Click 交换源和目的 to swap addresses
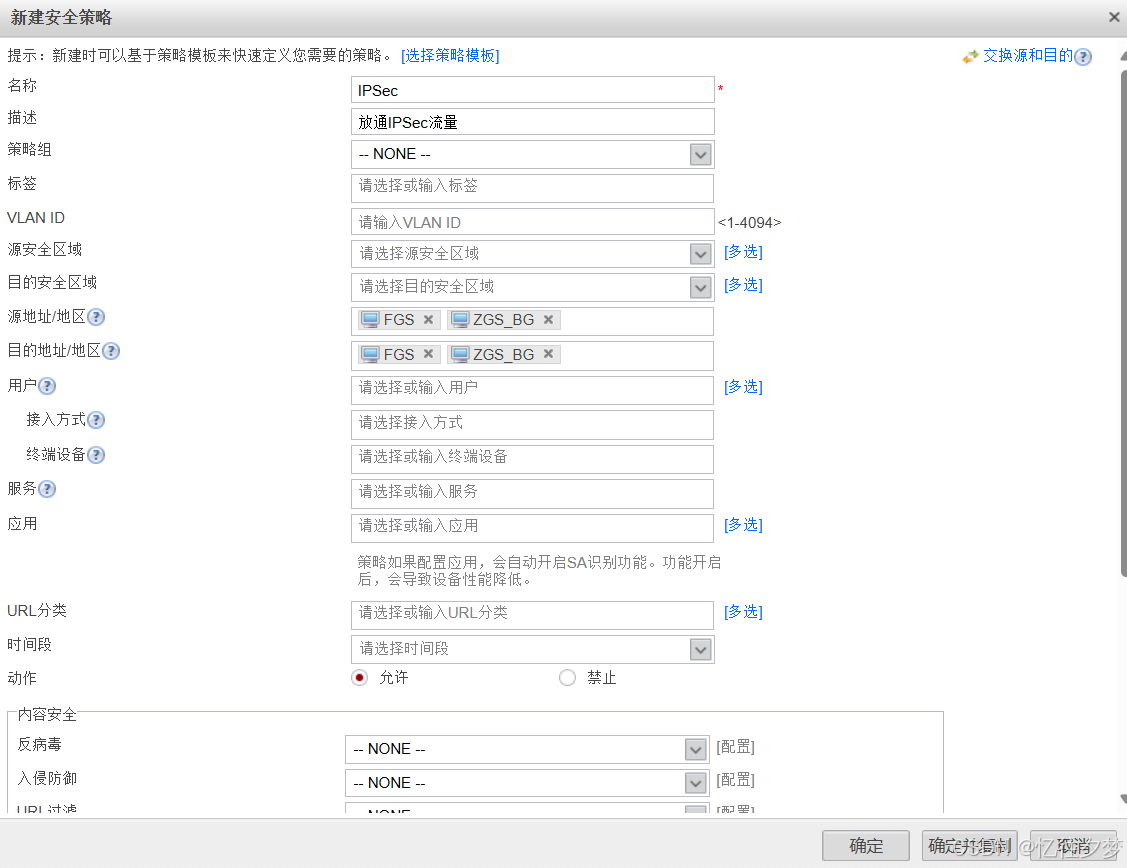This screenshot has height=868, width=1127. (x=1027, y=56)
